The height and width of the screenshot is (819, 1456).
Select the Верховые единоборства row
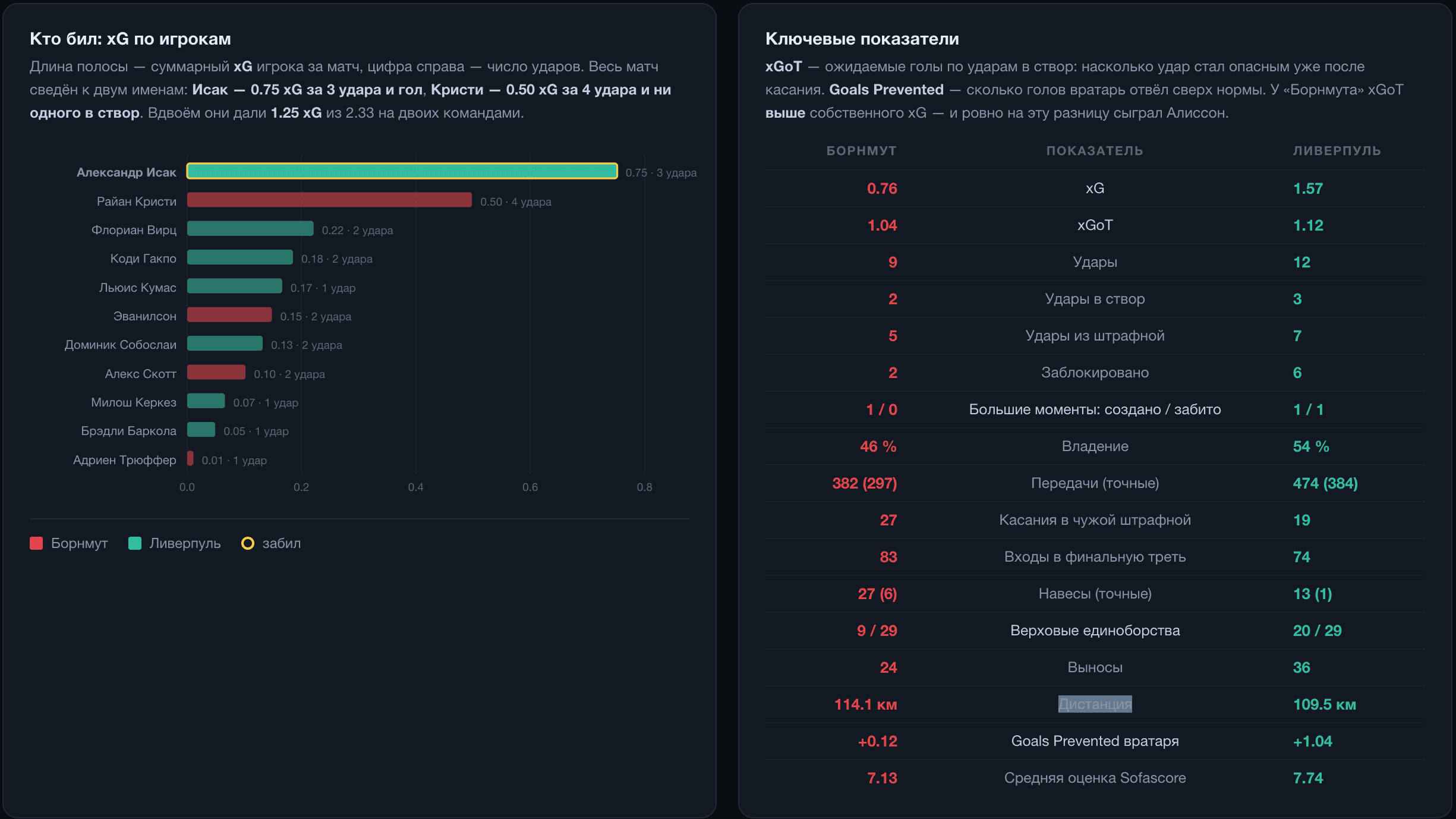click(x=1095, y=631)
